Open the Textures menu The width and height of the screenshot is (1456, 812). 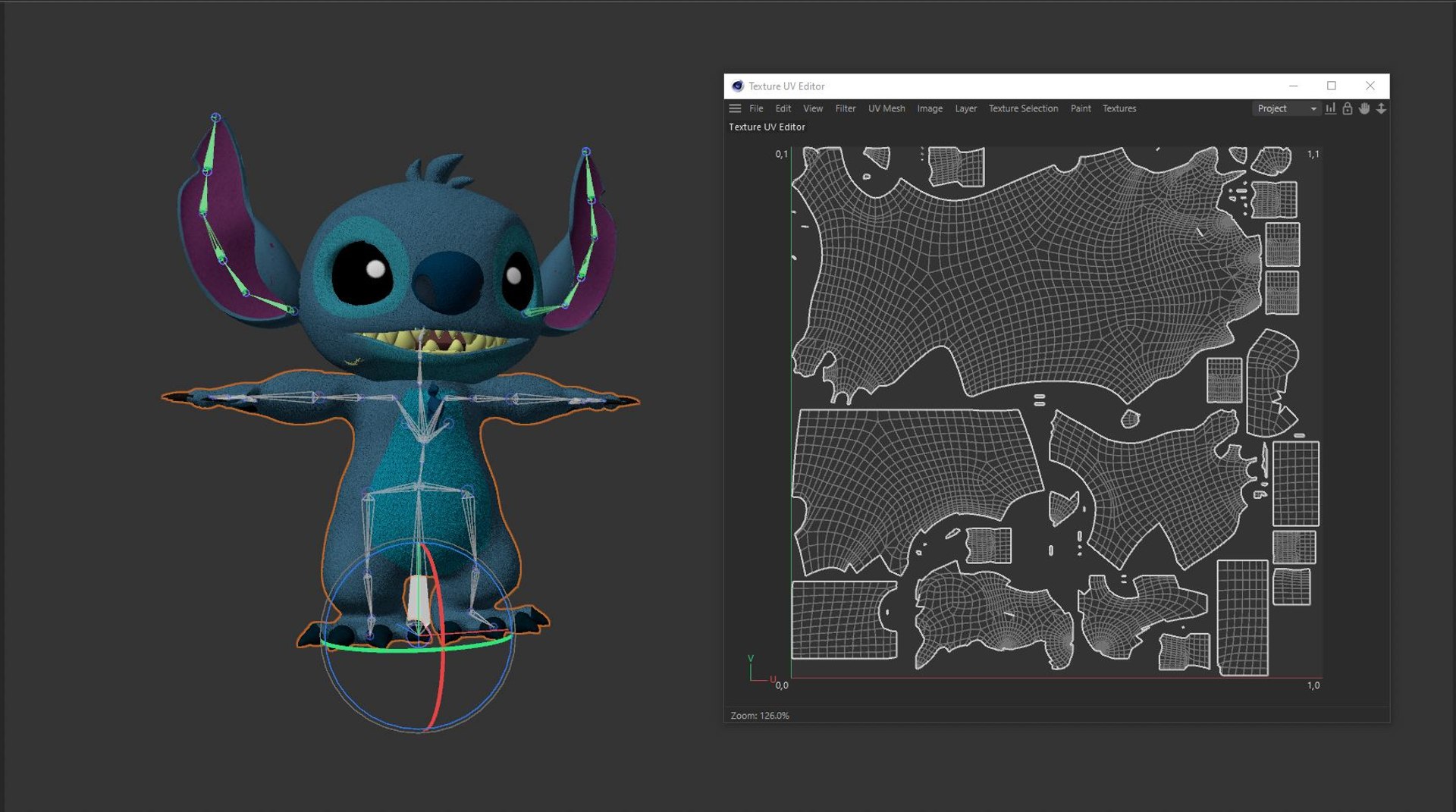pyautogui.click(x=1119, y=108)
